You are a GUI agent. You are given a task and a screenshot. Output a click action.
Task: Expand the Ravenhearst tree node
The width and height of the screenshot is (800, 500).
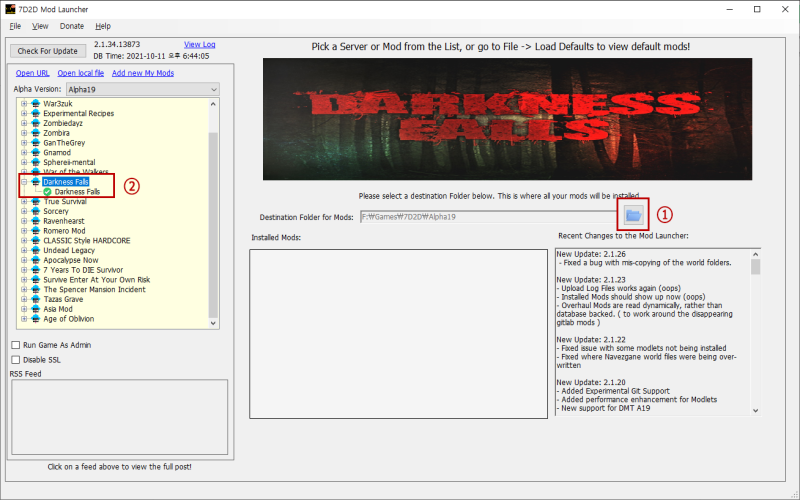click(24, 221)
